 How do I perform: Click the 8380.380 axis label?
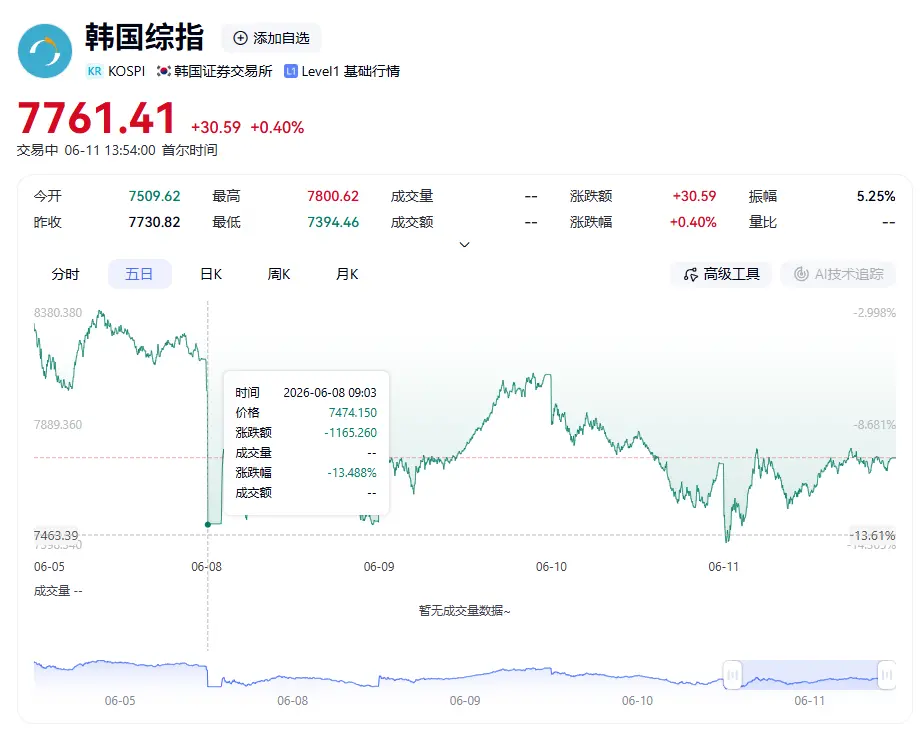58,313
